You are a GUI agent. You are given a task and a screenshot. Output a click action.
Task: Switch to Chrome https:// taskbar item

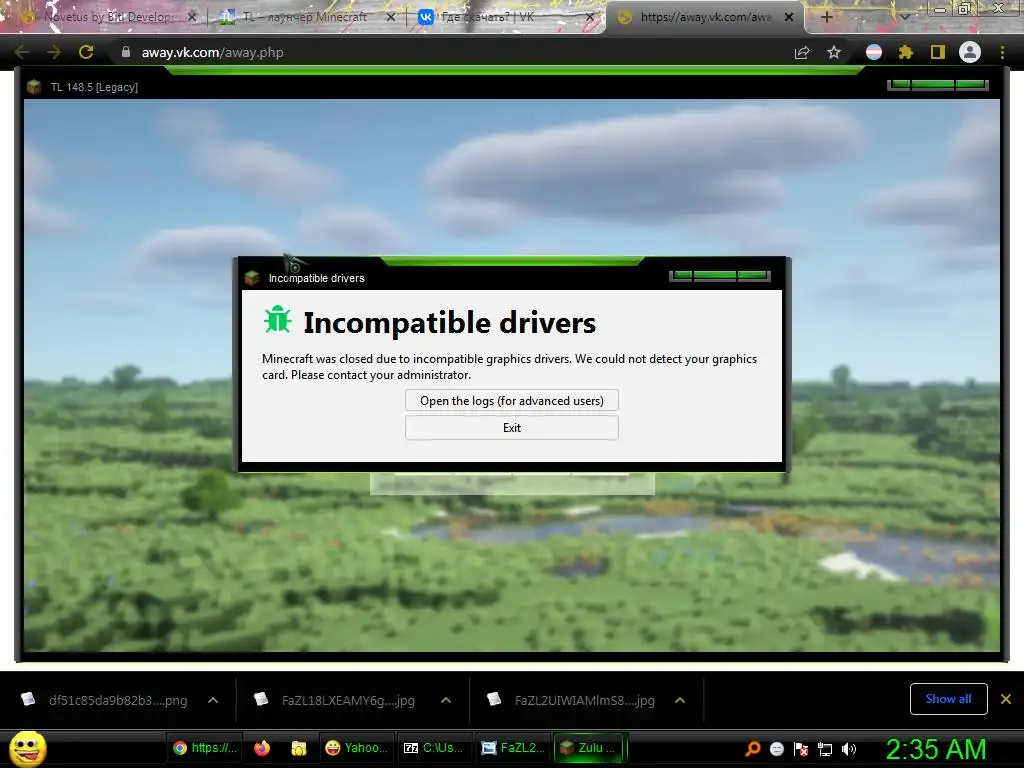pos(204,748)
